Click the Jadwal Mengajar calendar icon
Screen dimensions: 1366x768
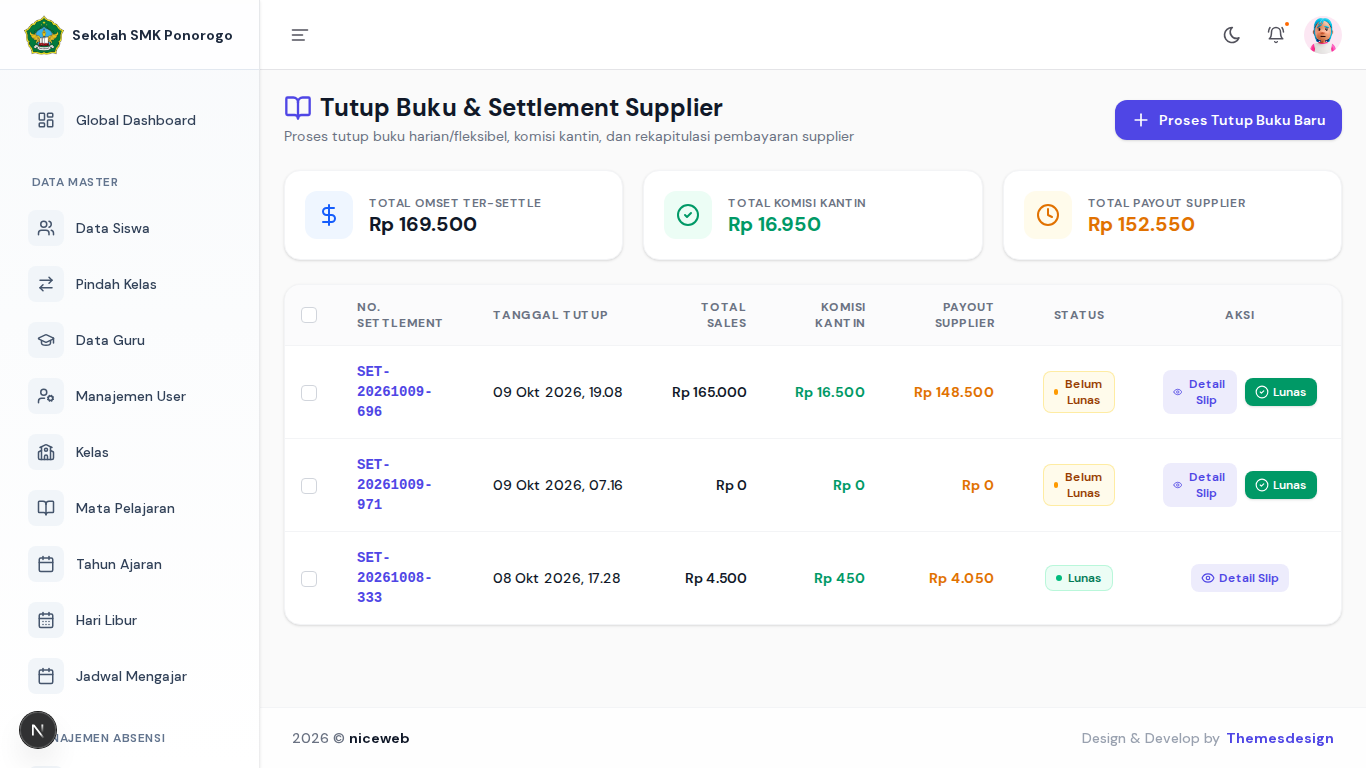point(46,676)
